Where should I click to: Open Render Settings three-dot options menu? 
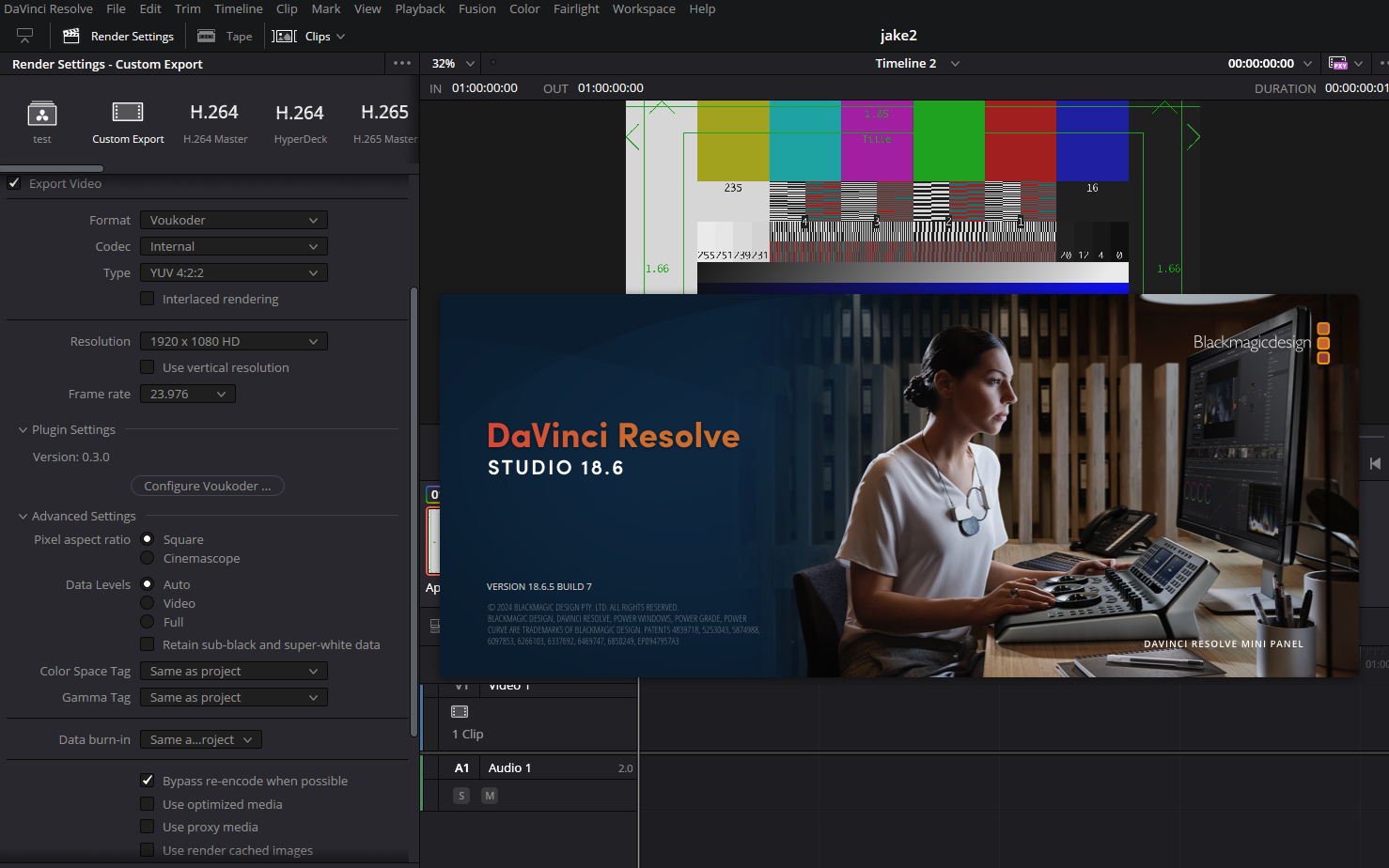[x=402, y=63]
